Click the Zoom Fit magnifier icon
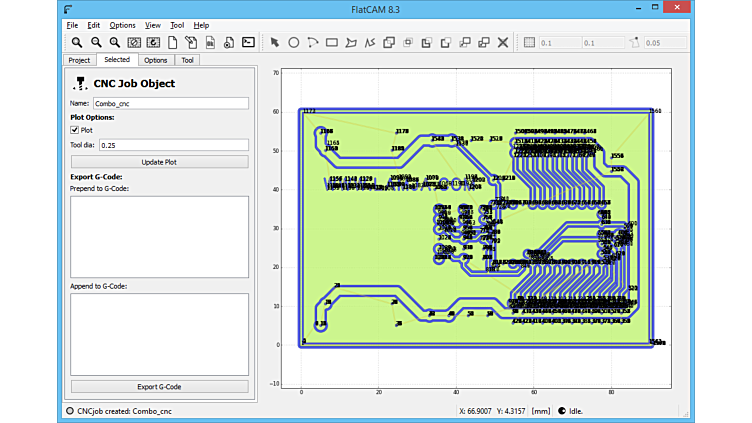This screenshot has height=423, width=752. pyautogui.click(x=77, y=42)
